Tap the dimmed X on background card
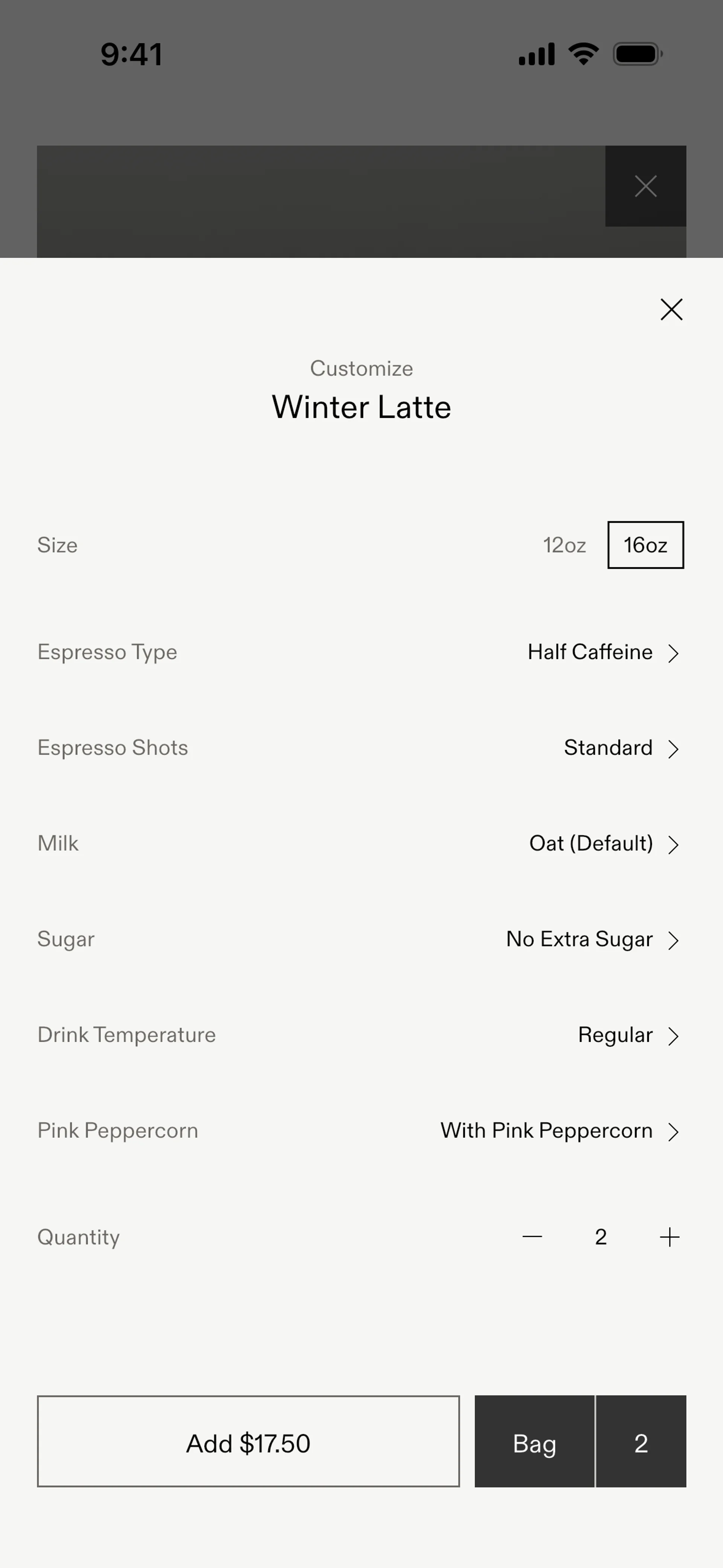Viewport: 723px width, 1568px height. point(645,186)
